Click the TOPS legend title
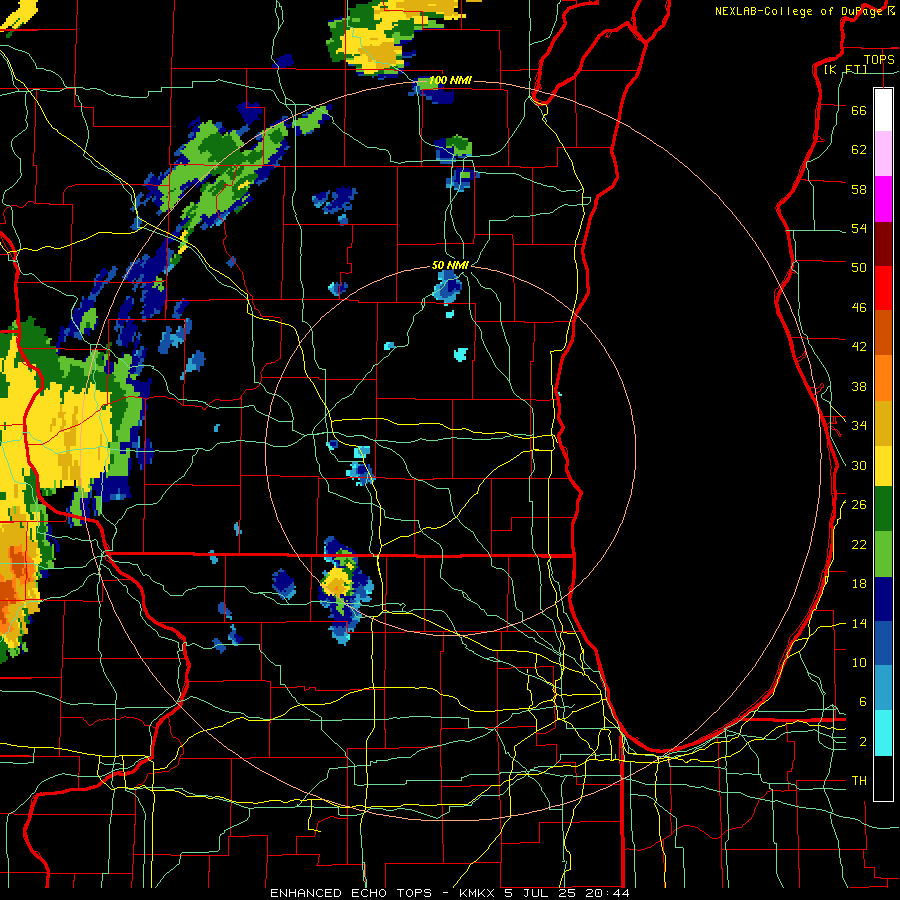The height and width of the screenshot is (900, 900). (x=879, y=59)
